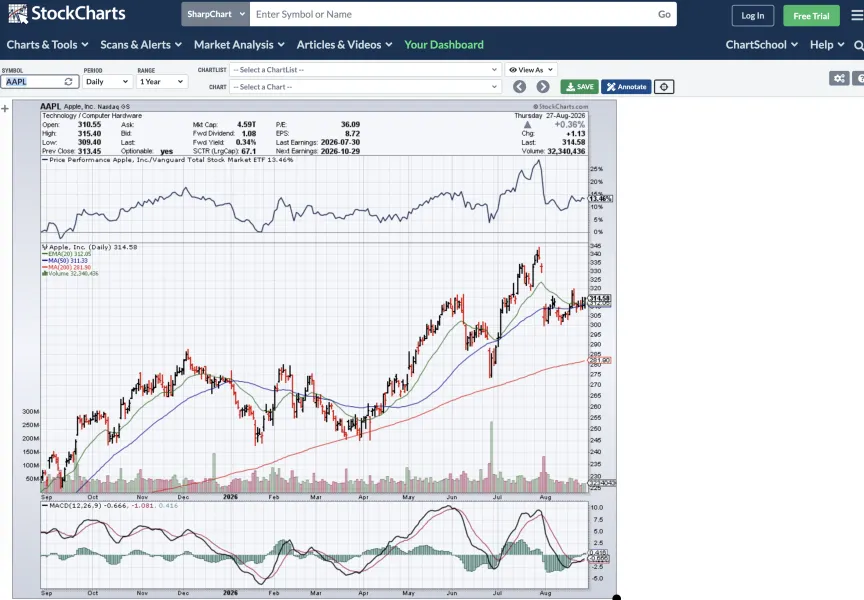
Task: Click the StockCharts logo
Action: 67,14
